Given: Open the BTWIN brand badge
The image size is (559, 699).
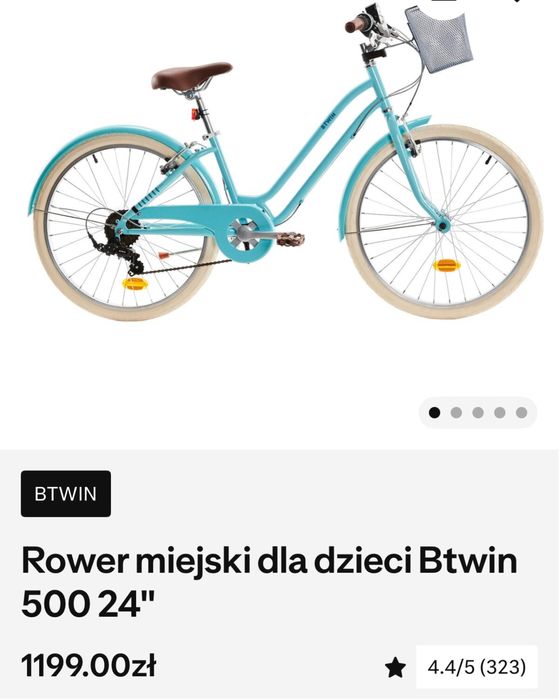Looking at the screenshot, I should 66,494.
